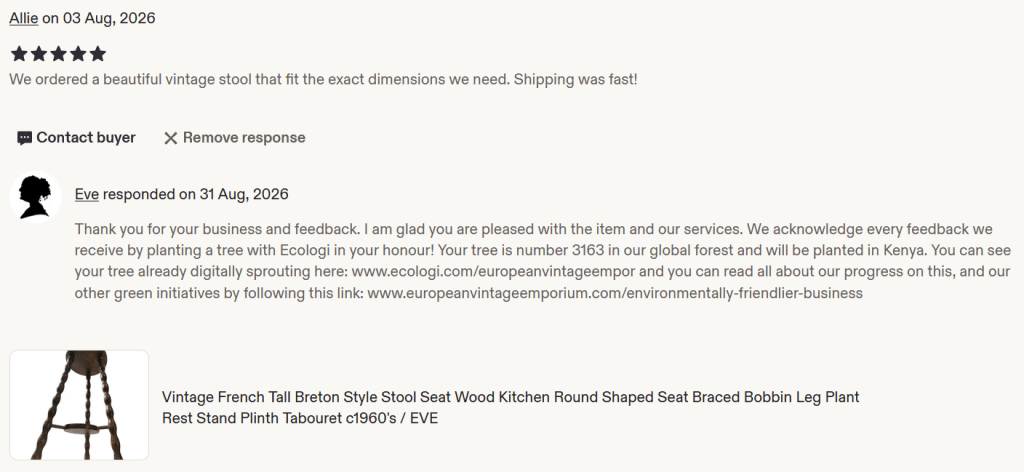
Task: Click the environmentally-friendlier-business URL
Action: pyautogui.click(x=615, y=293)
